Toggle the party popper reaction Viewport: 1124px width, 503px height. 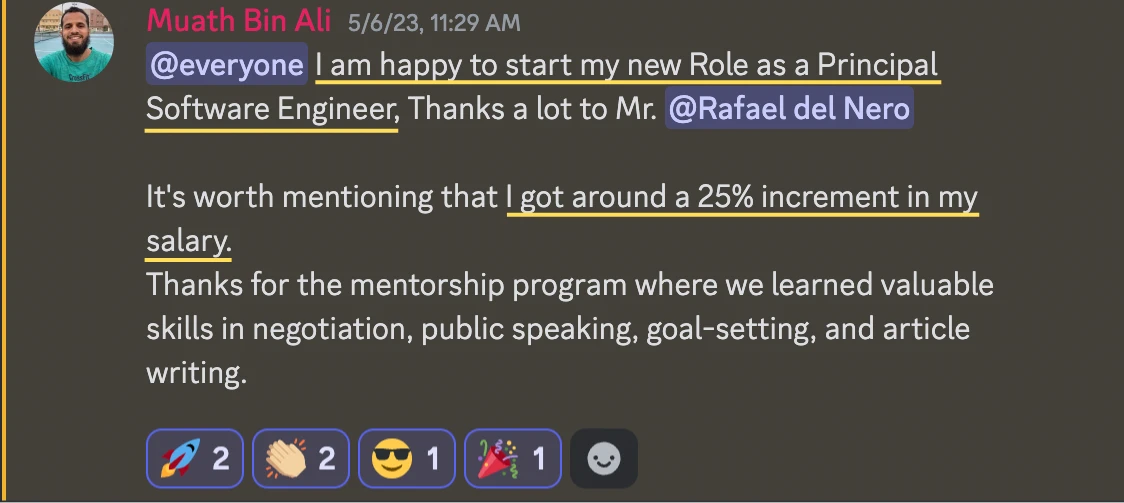pos(511,459)
